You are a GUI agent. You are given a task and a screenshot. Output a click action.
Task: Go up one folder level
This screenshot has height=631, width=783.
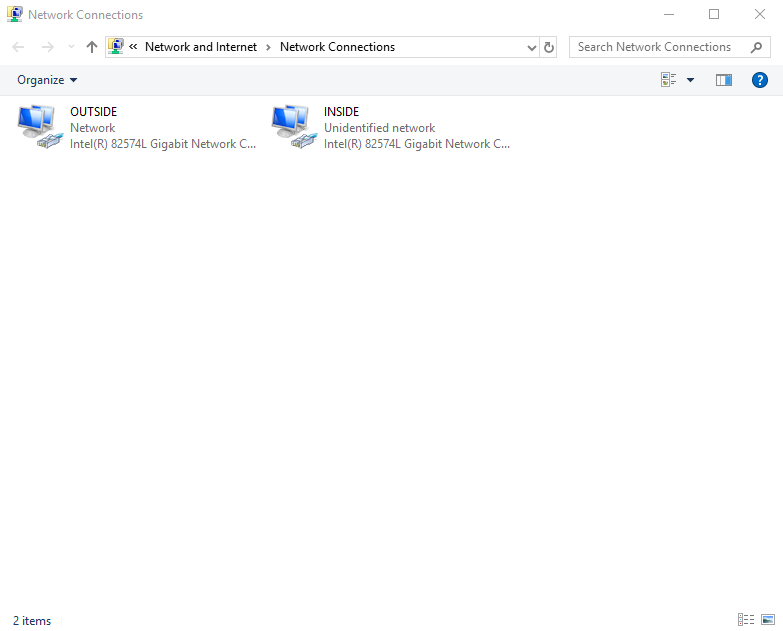pos(92,47)
